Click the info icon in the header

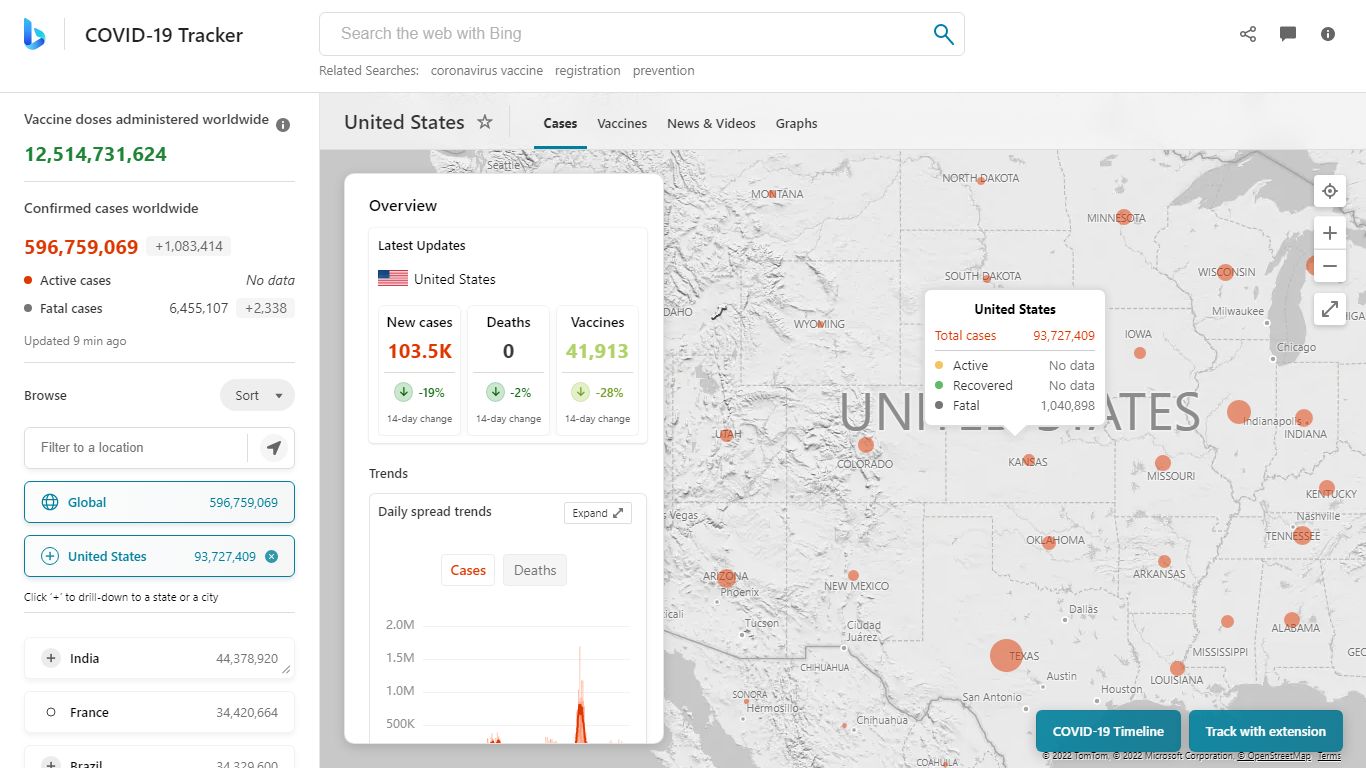tap(1328, 34)
